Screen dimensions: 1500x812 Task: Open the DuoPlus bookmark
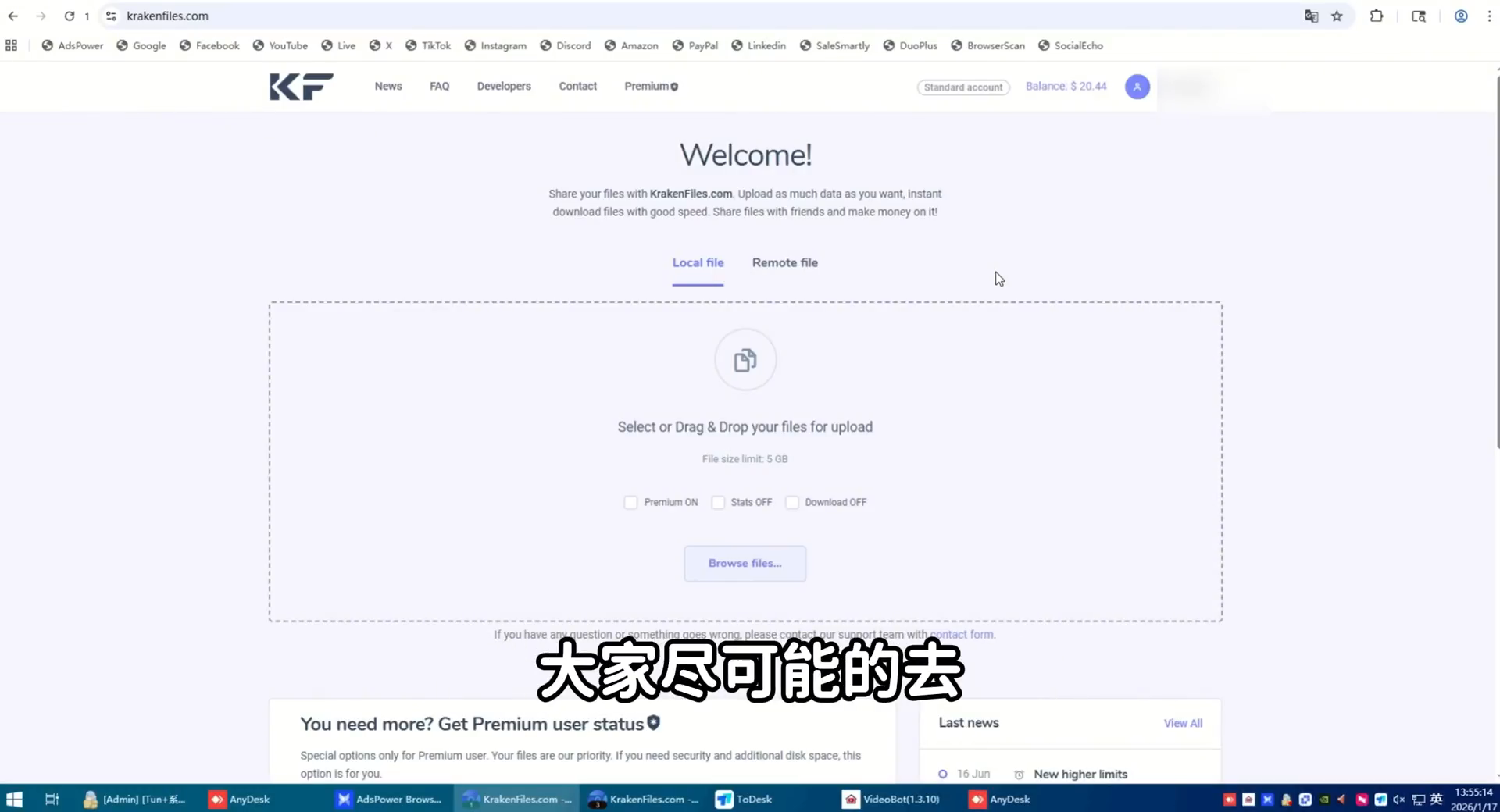coord(910,45)
